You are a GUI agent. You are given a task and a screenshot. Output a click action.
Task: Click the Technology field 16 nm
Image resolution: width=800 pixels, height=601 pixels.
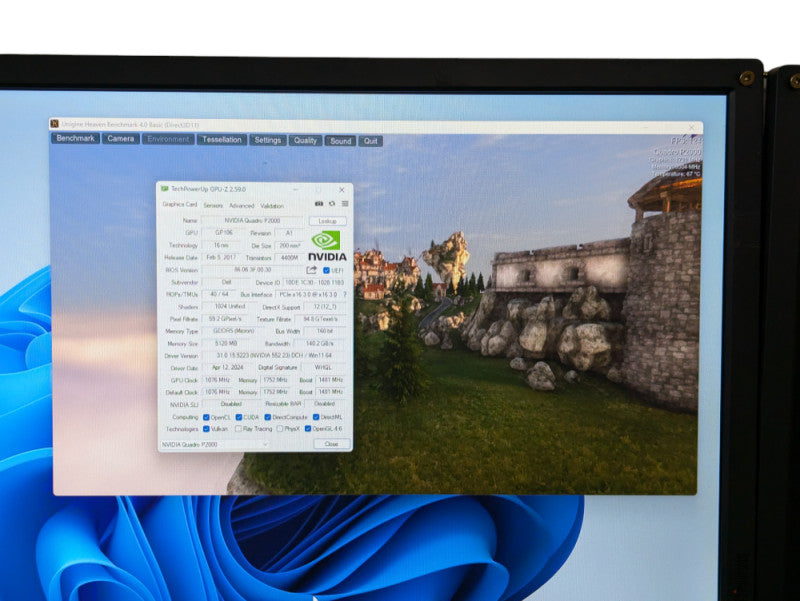221,245
